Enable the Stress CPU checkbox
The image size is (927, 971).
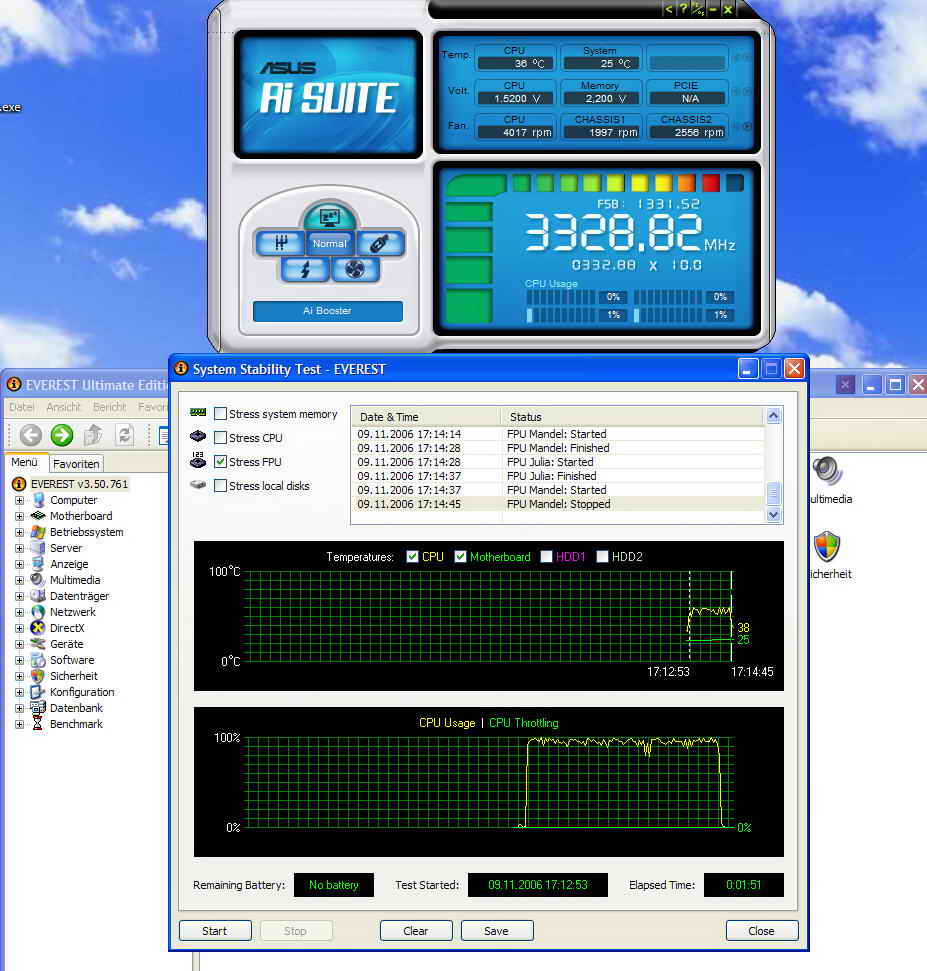click(x=220, y=437)
